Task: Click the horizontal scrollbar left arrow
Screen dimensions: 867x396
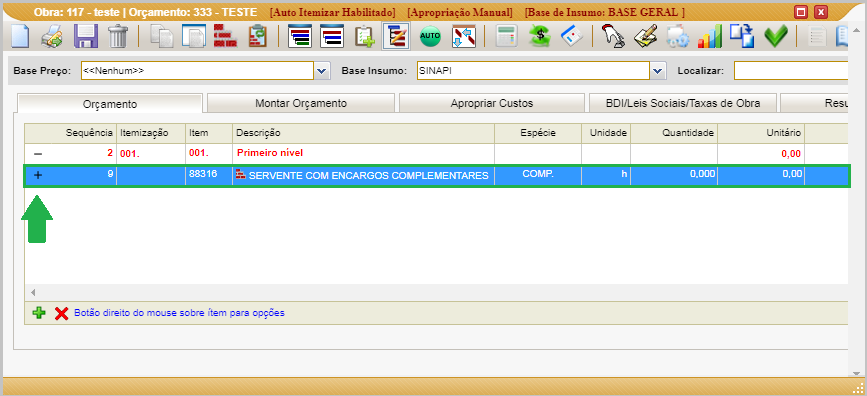Action: point(33,292)
